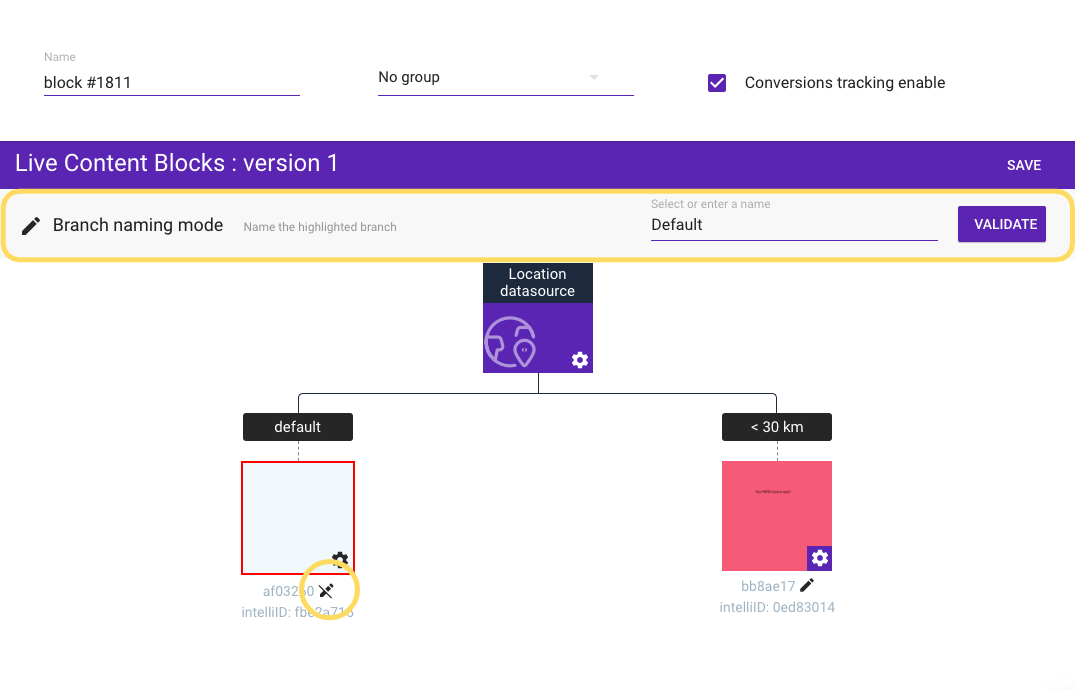Open settings gear on the pink block
Viewport: 1075px width, 690px height.
[820, 558]
